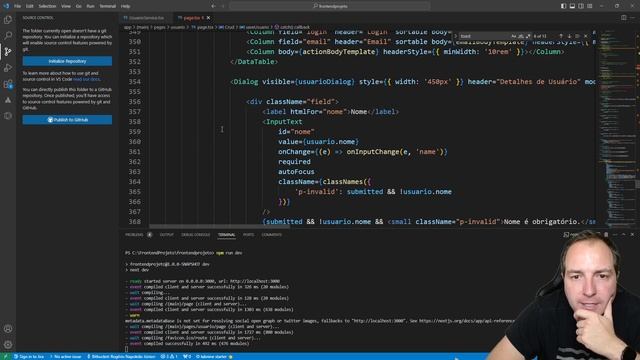Go to previous match in find widget
Viewport: 640px width, 360px height.
[x=561, y=36]
